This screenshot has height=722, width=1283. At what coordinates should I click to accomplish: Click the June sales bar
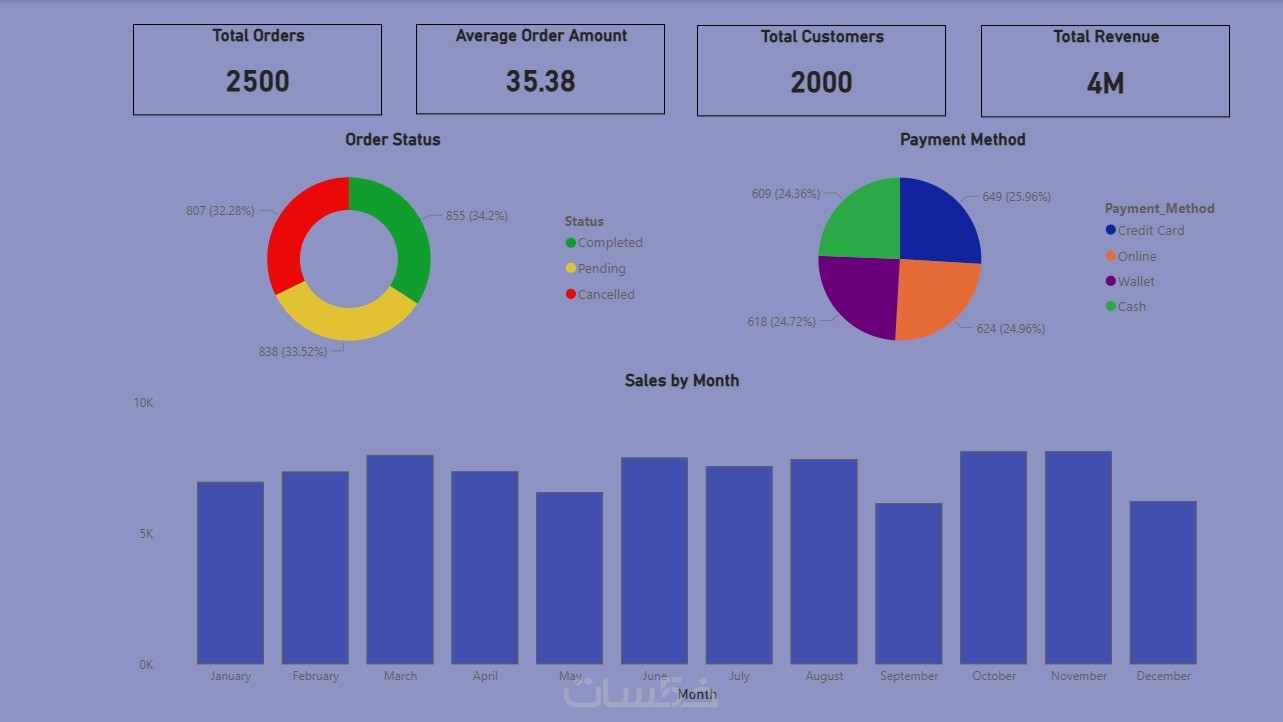point(654,561)
